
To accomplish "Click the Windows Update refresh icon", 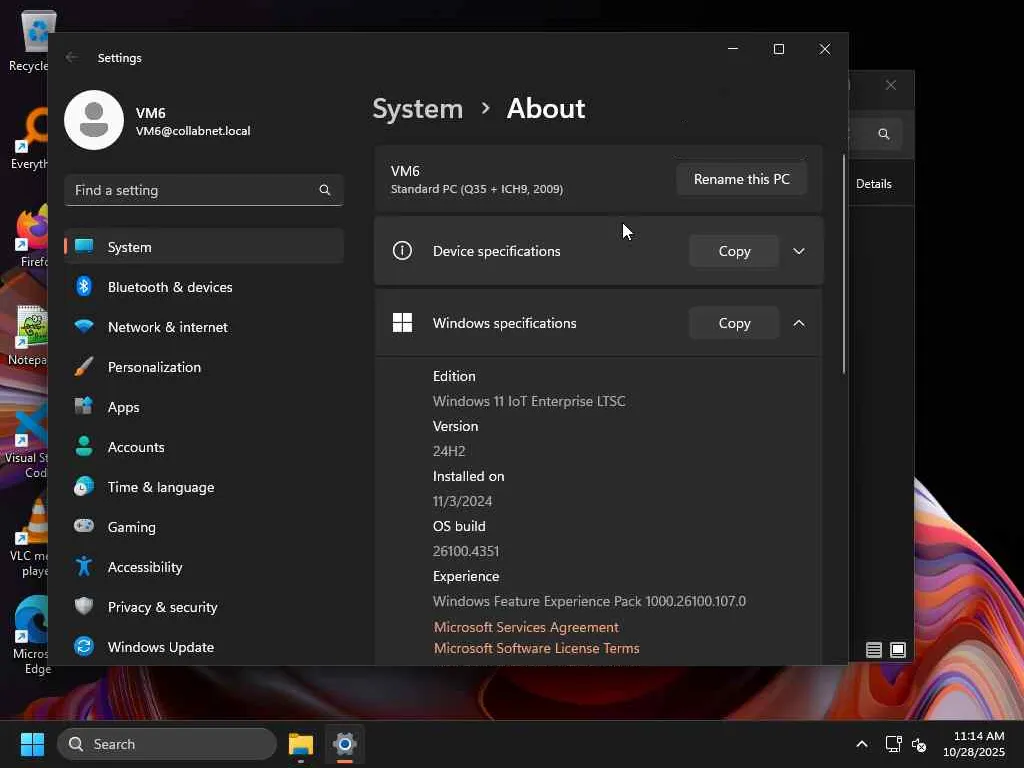I will pyautogui.click(x=84, y=646).
